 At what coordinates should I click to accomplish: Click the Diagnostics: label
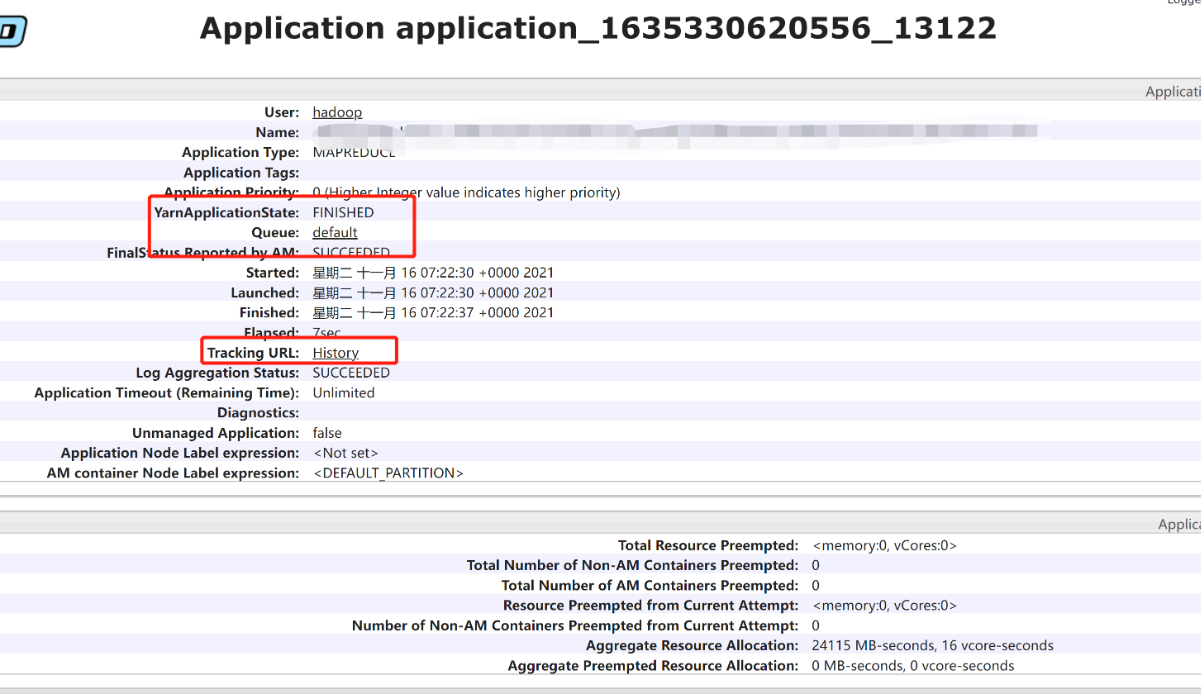(258, 413)
